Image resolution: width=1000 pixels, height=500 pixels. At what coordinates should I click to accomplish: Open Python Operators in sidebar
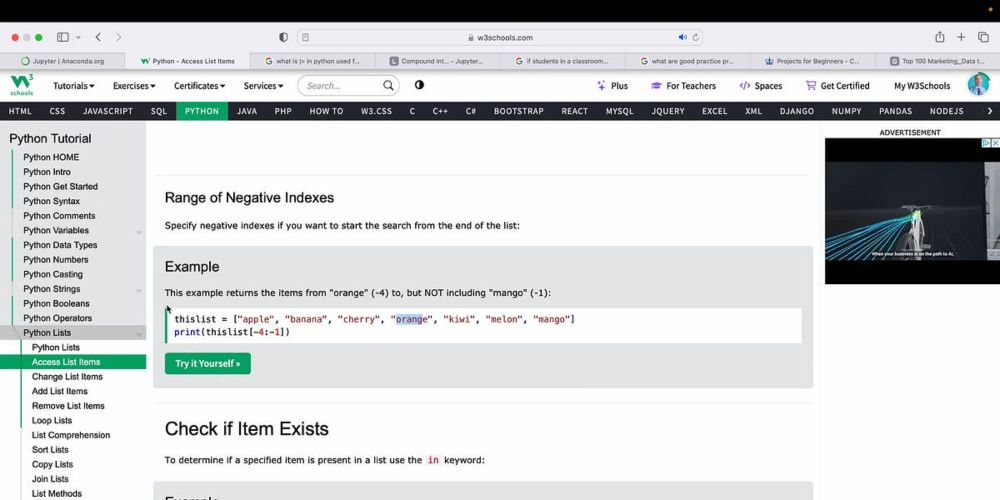click(57, 318)
